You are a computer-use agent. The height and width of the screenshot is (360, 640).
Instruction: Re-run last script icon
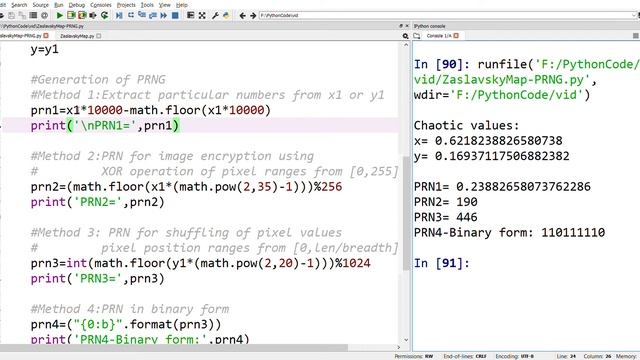[104, 16]
